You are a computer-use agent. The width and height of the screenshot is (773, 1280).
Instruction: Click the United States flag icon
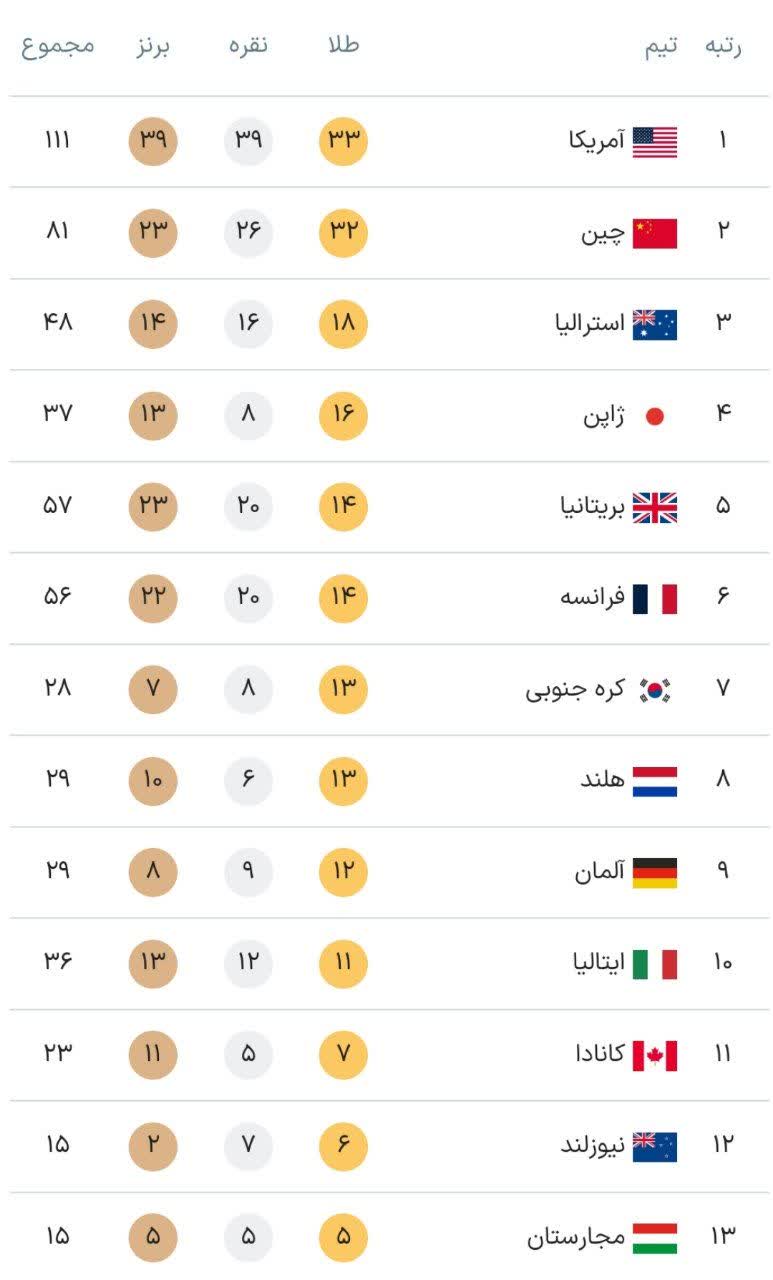654,141
